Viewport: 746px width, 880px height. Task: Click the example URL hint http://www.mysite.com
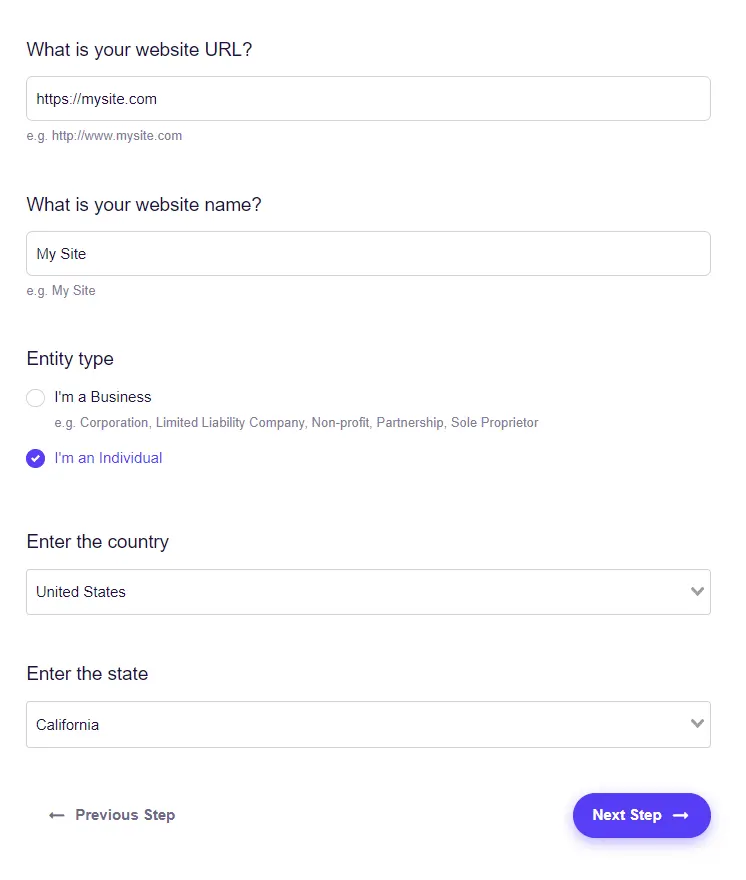[117, 136]
